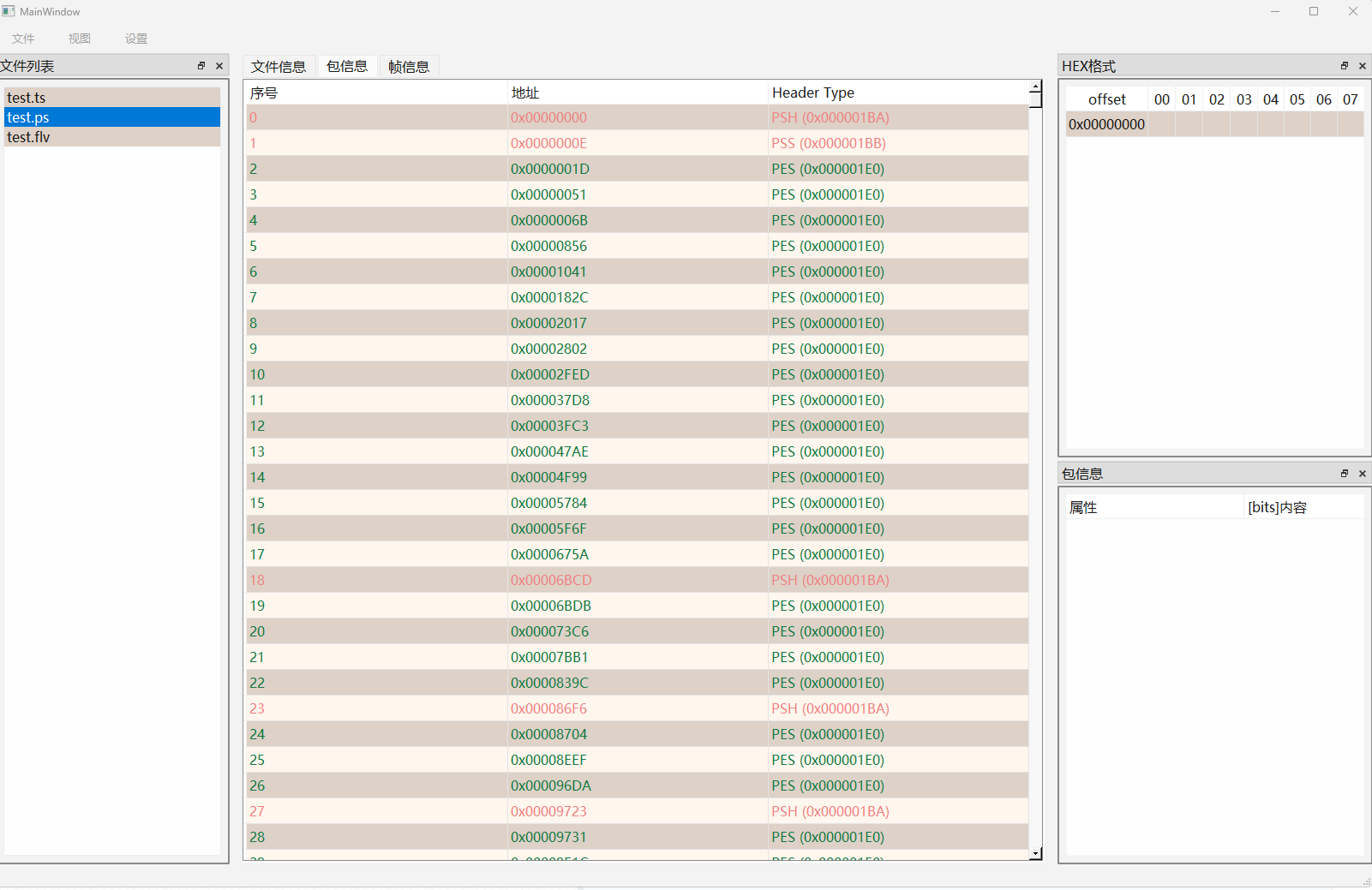The width and height of the screenshot is (1372, 890).
Task: Click the scroll-up arrow of packet table
Action: click(x=1035, y=86)
